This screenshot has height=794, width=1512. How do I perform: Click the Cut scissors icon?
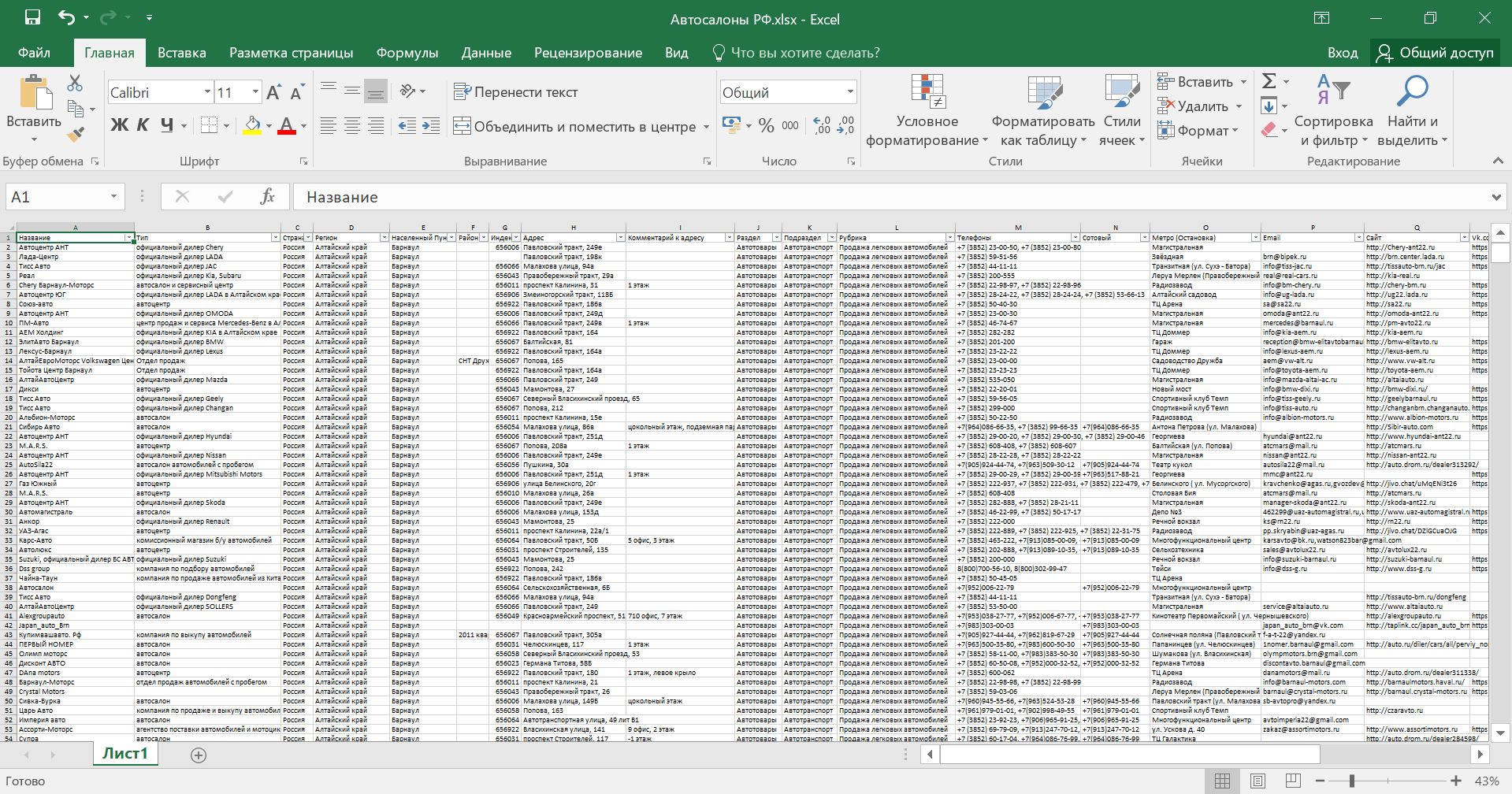(x=75, y=83)
